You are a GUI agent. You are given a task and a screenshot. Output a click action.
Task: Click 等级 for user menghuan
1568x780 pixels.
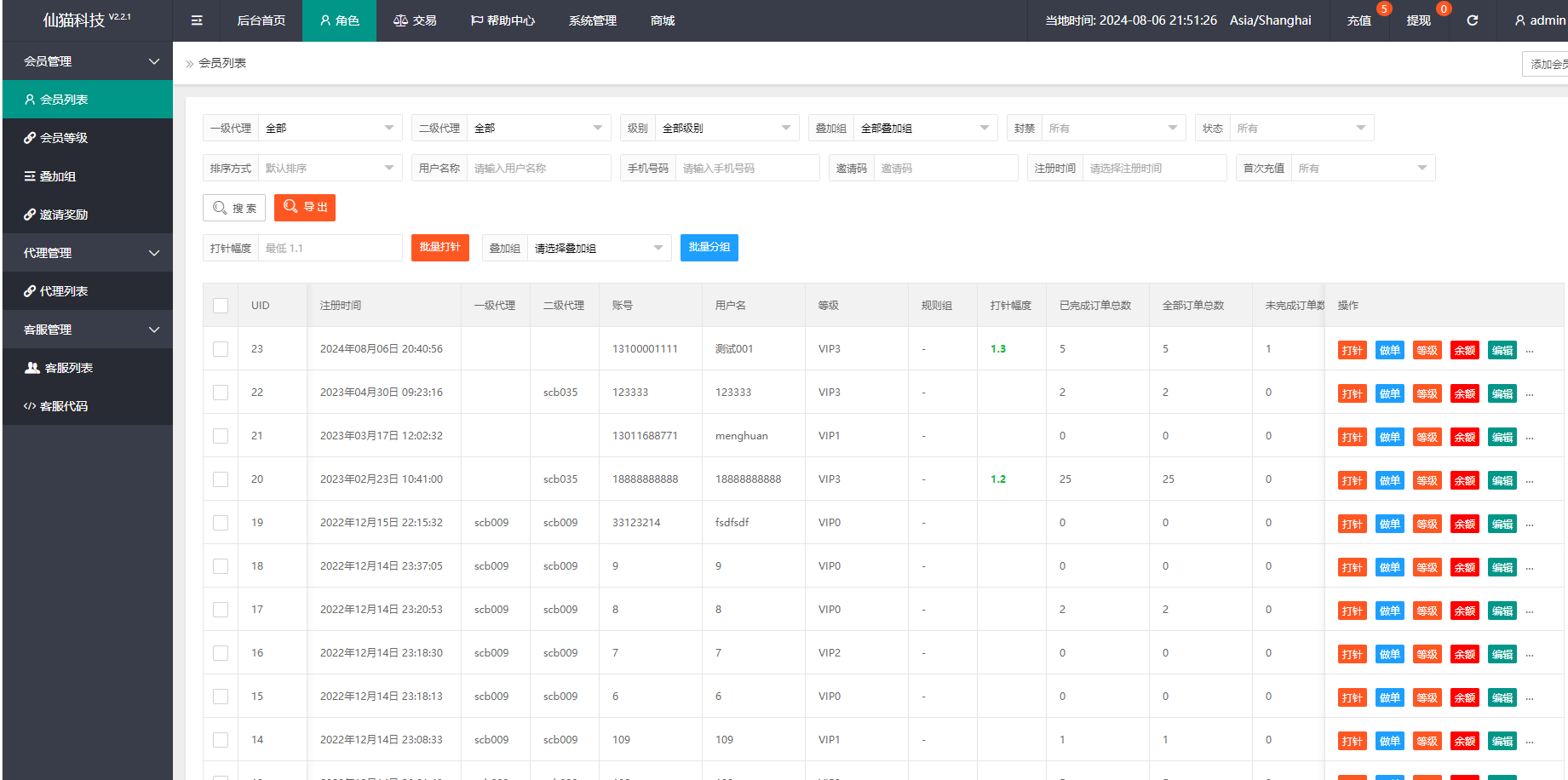point(1427,438)
